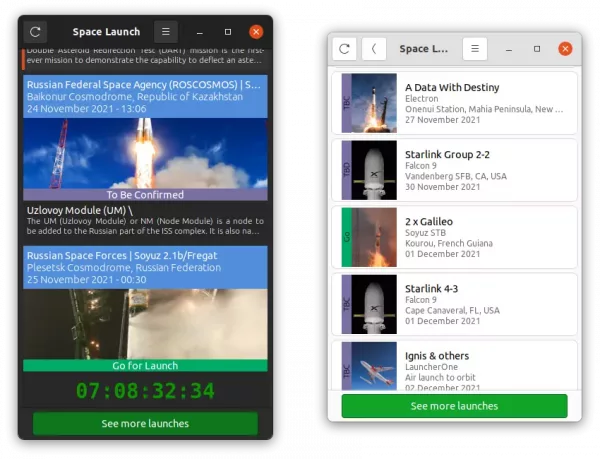This screenshot has height=459, width=600.
Task: Select the Ignis & others title
Action: tap(437, 356)
